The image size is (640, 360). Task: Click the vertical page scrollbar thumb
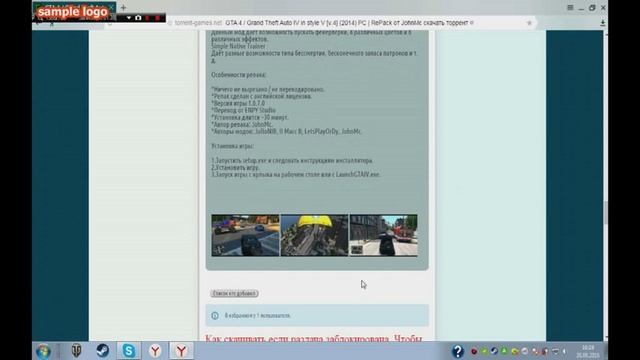605,212
